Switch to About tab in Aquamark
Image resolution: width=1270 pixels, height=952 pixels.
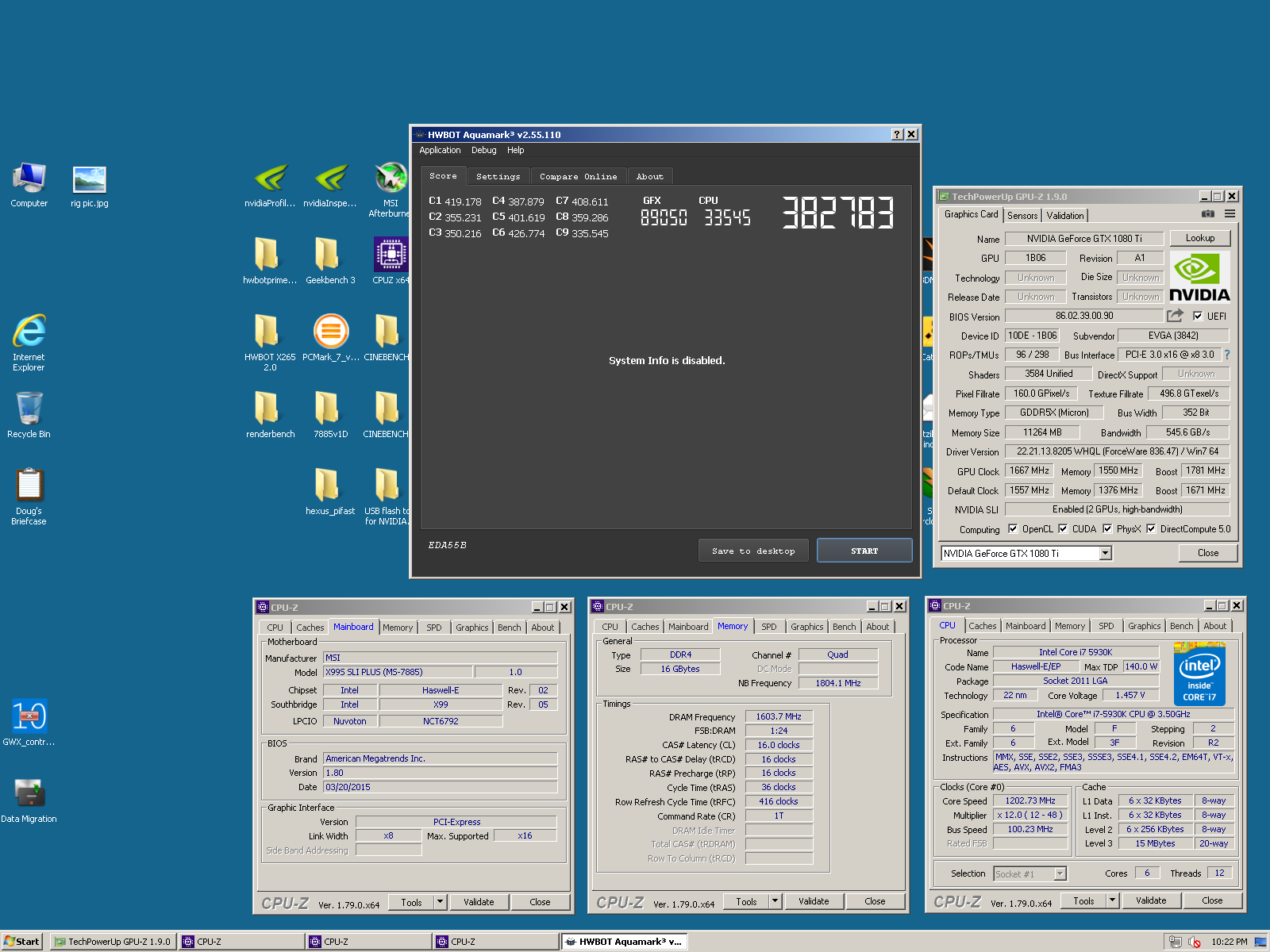point(650,176)
